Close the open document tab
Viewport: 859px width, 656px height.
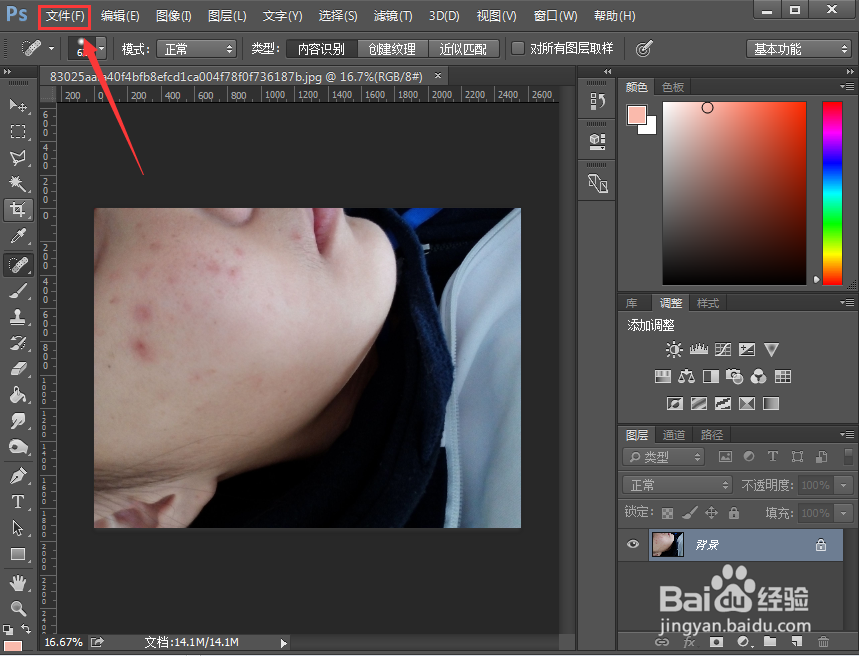point(438,76)
